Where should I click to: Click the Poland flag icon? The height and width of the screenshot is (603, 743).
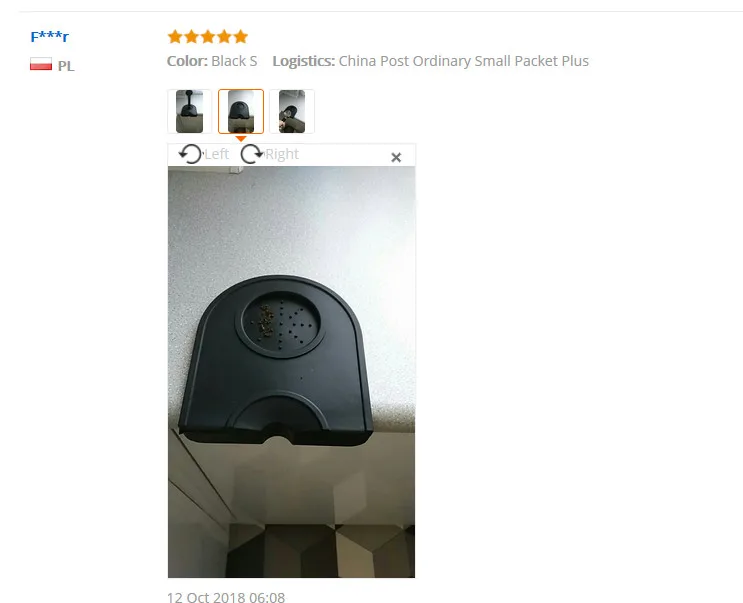pos(41,64)
